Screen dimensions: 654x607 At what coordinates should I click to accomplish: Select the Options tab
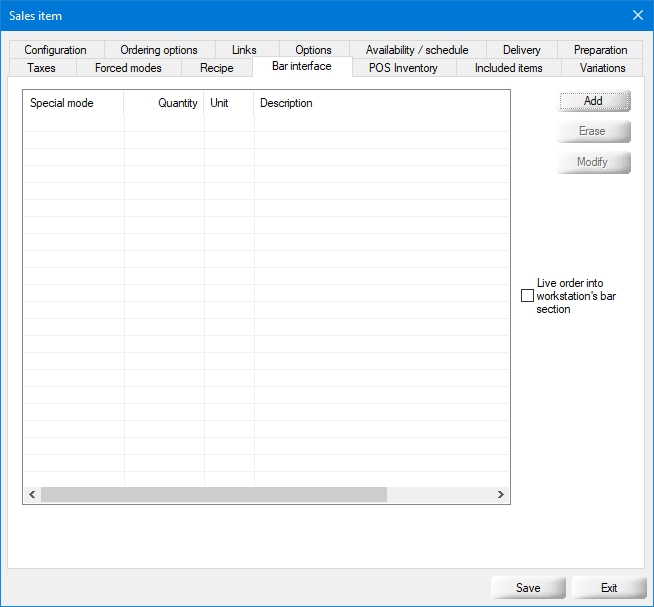coord(313,50)
